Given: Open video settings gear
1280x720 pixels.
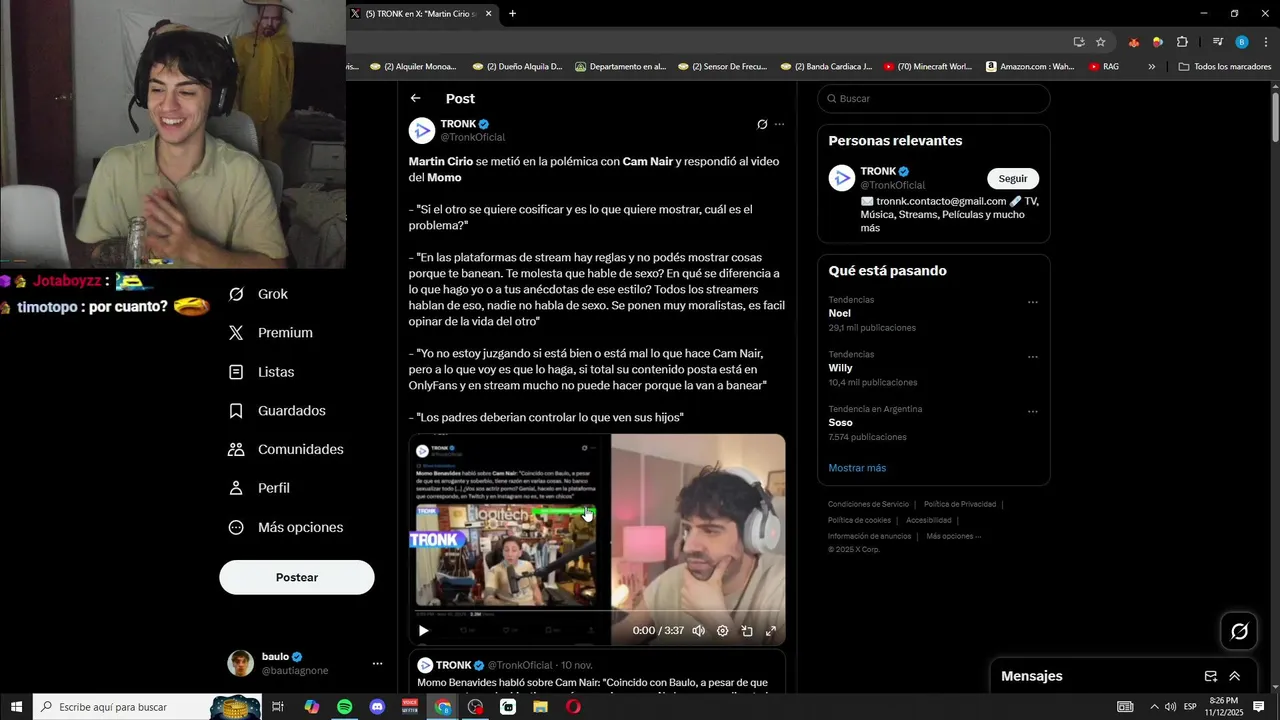Looking at the screenshot, I should pyautogui.click(x=722, y=631).
